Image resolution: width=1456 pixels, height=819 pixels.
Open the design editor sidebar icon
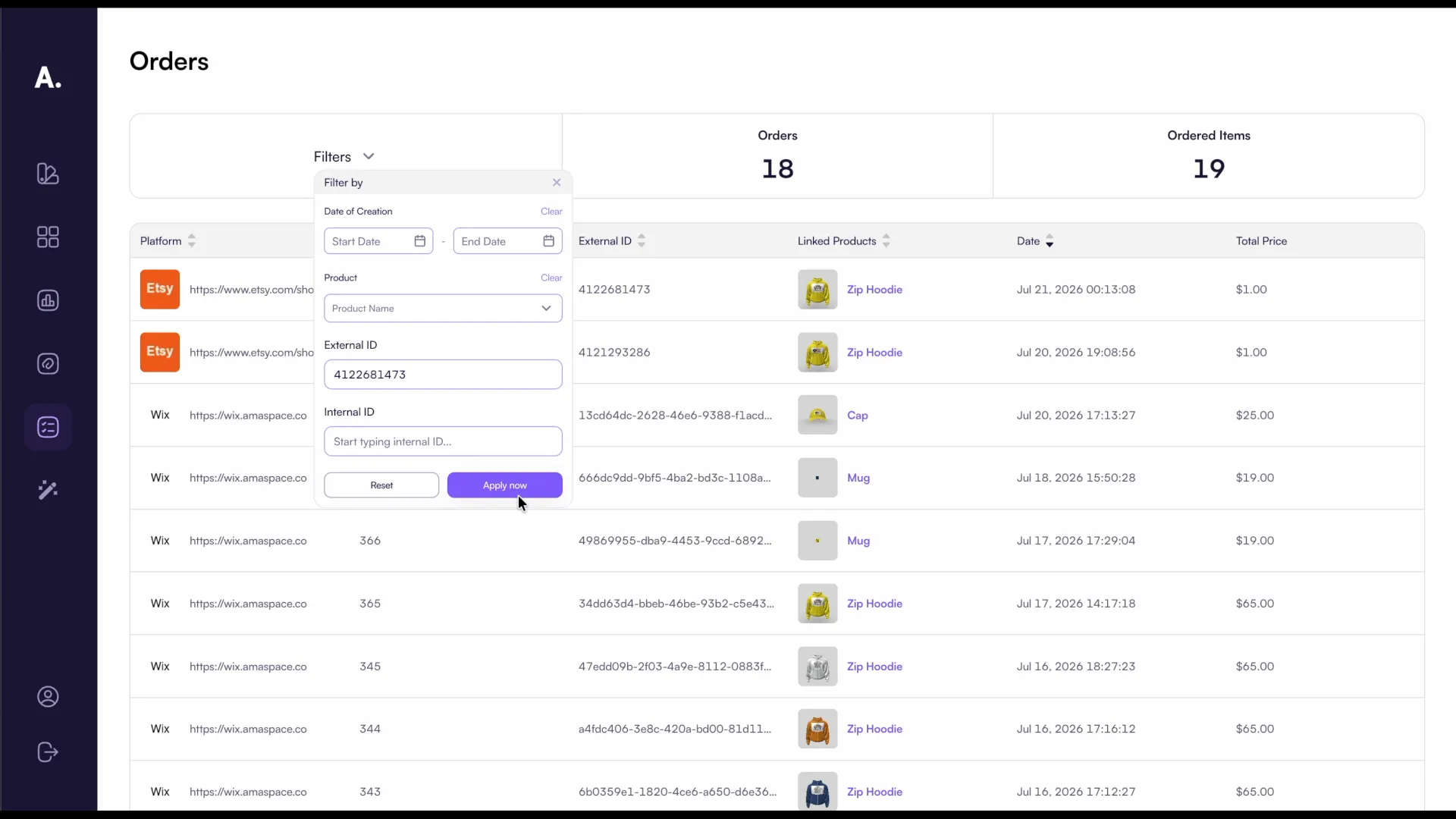[x=48, y=174]
